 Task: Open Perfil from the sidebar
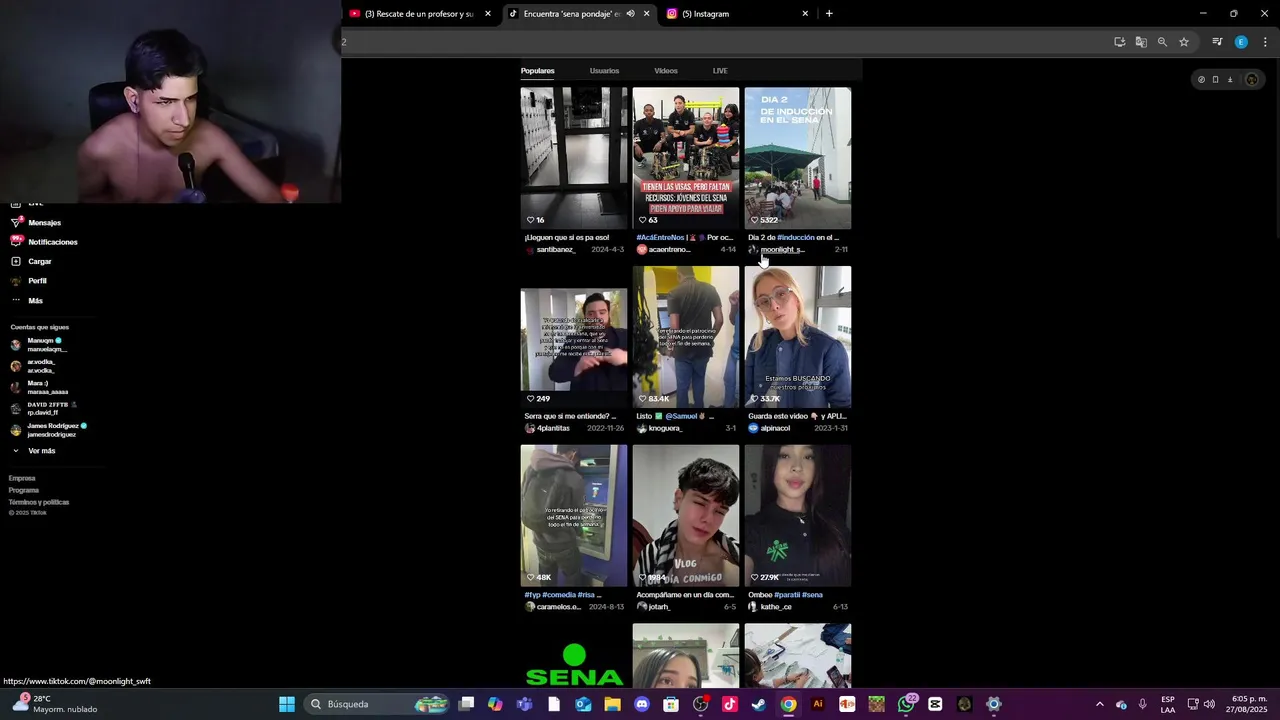(29, 281)
